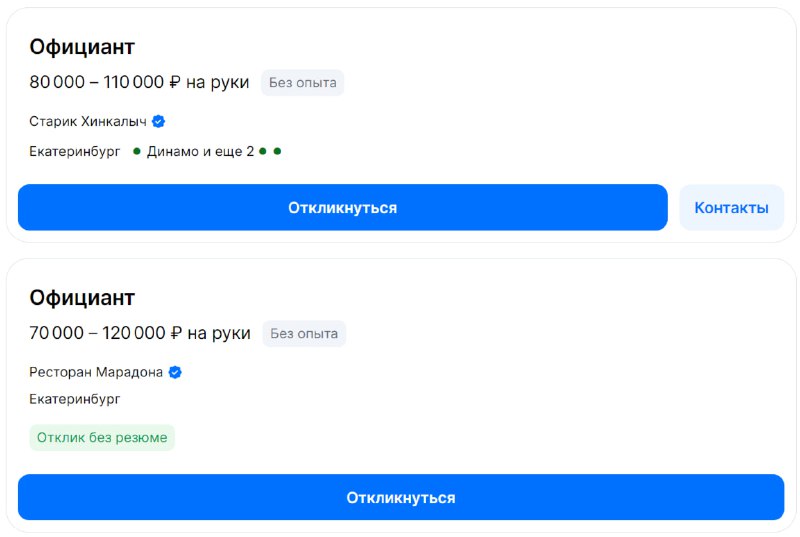This screenshot has height=537, width=800.
Task: Open the Старик Хинкалыч employer page
Action: [x=88, y=121]
